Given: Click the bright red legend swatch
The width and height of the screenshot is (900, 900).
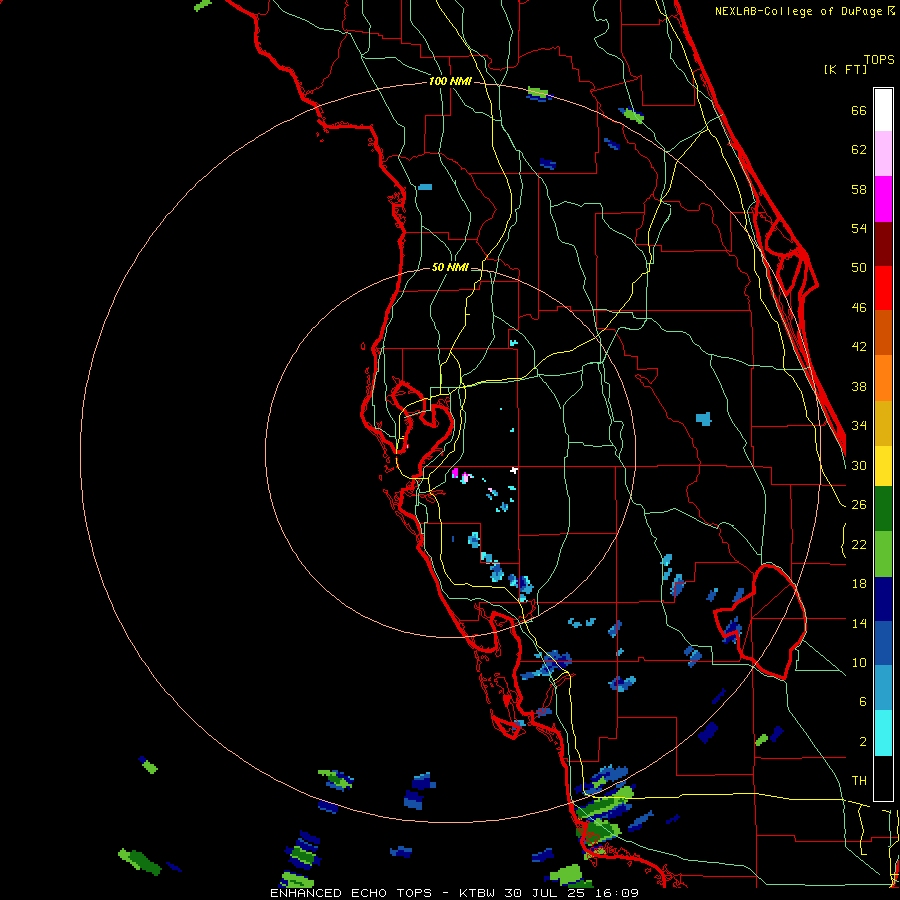Looking at the screenshot, I should (883, 288).
